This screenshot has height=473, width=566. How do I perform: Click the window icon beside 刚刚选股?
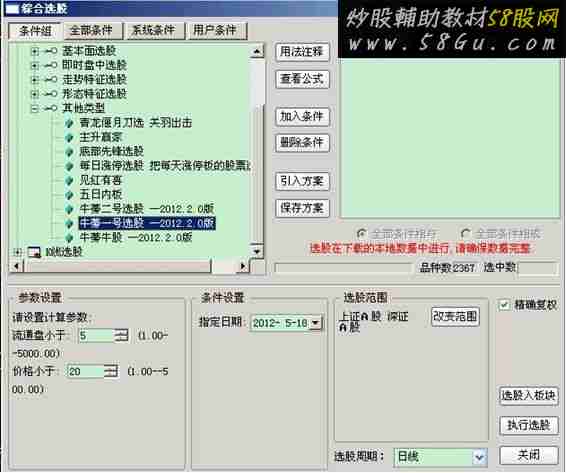pyautogui.click(x=34, y=252)
